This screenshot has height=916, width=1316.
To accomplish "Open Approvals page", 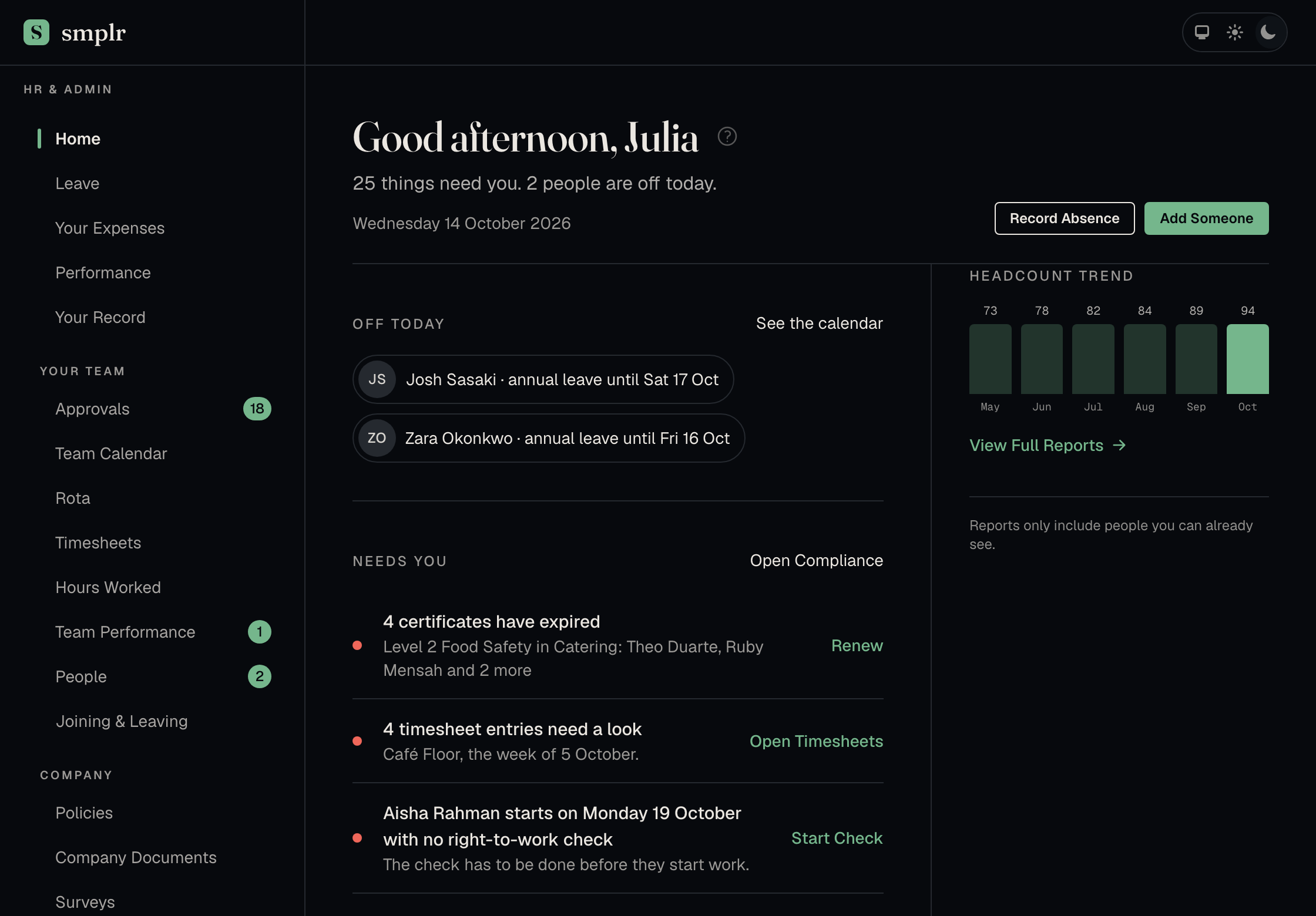I will coord(92,409).
